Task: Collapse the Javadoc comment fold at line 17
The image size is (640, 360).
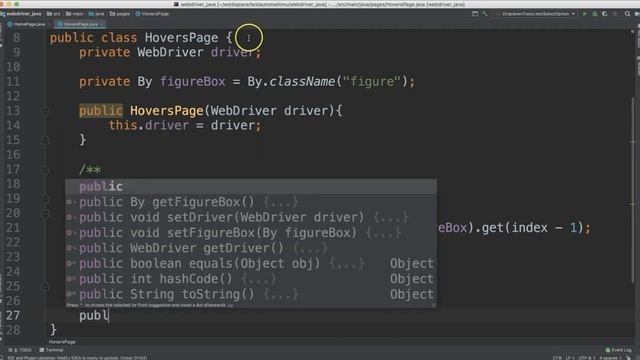Action: click(45, 169)
